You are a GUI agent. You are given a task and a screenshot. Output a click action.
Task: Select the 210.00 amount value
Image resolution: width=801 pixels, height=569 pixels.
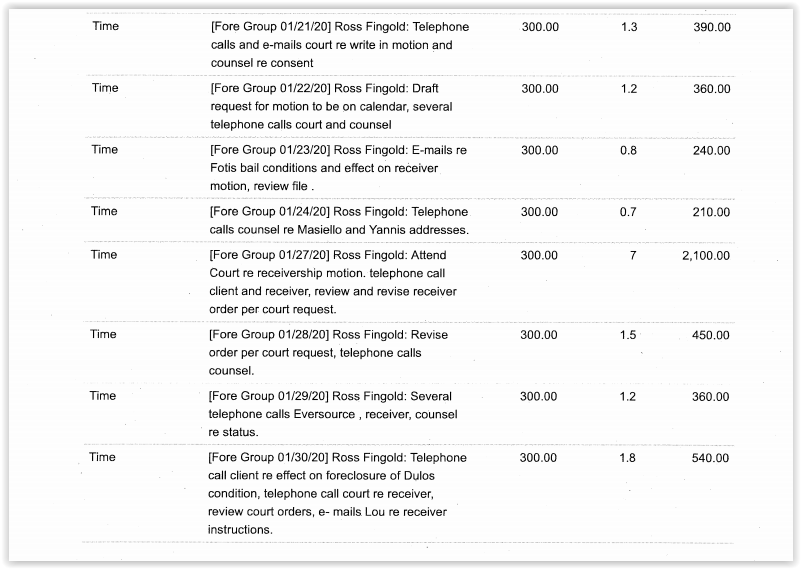point(711,212)
